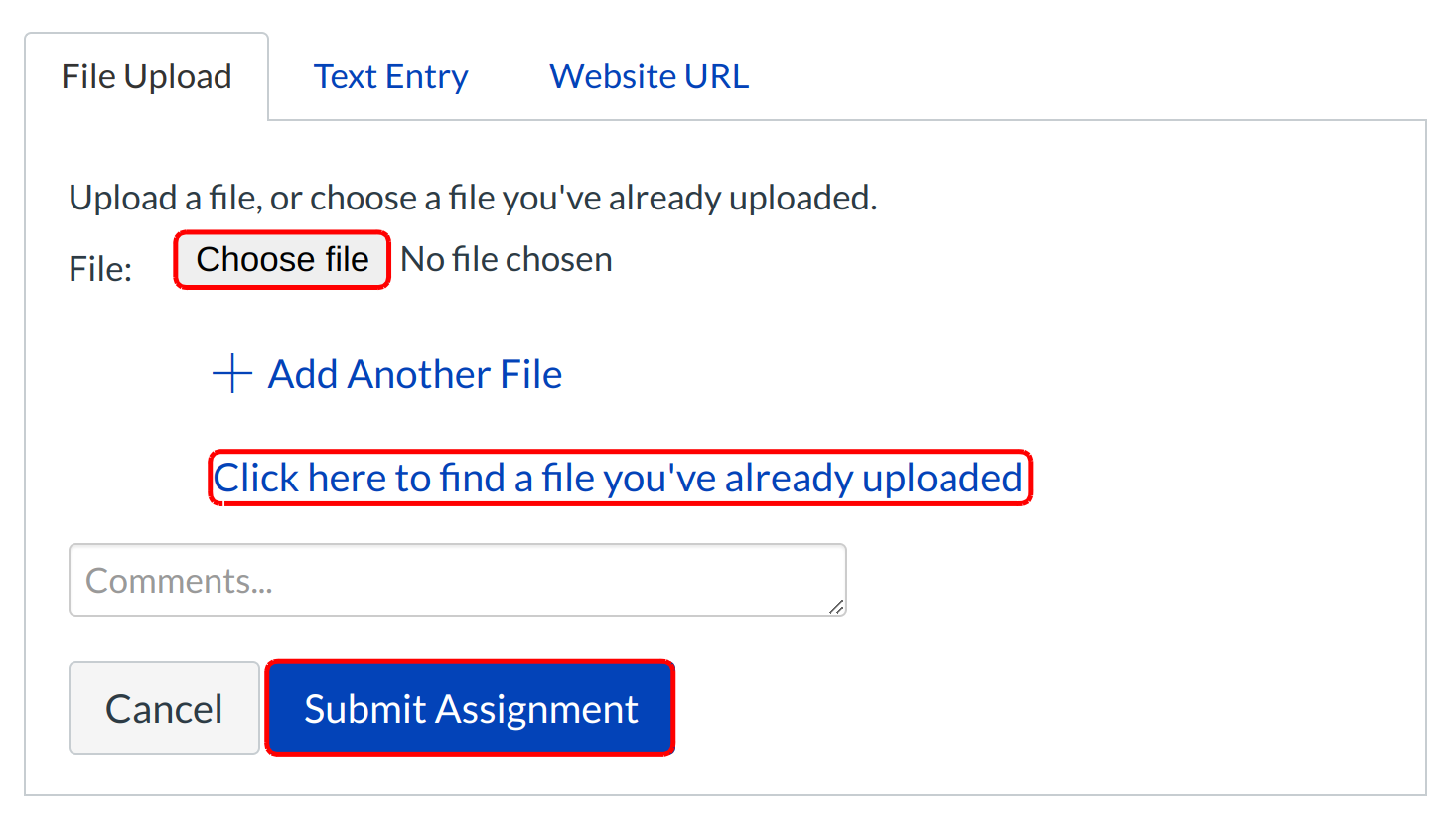Click the plus icon beside Add Another File
Screen dimensions: 1456x830
point(232,374)
